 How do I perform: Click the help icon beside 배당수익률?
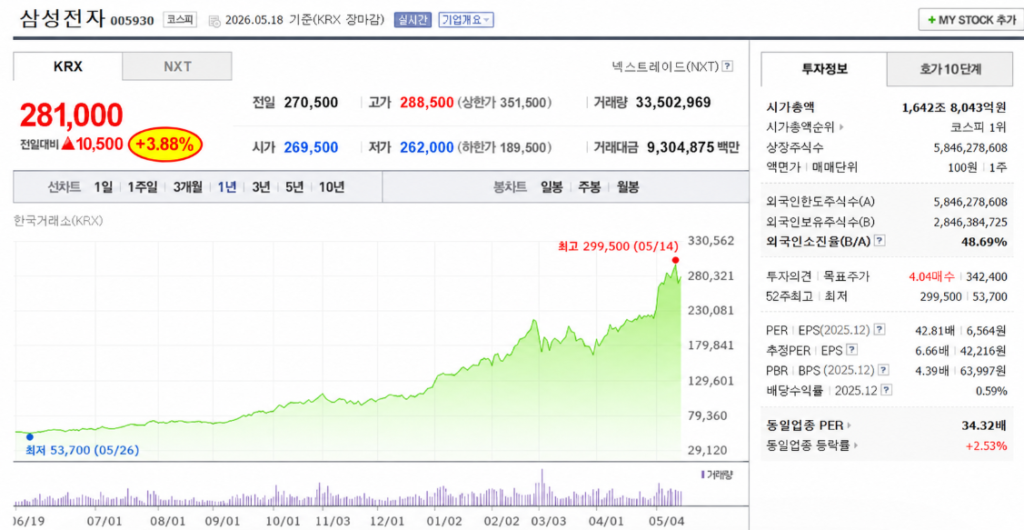tap(886, 390)
